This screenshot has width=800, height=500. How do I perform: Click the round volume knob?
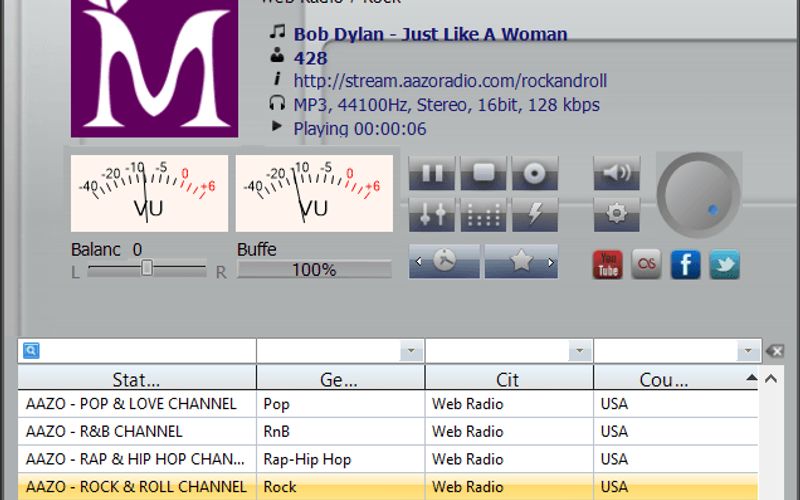(x=698, y=194)
